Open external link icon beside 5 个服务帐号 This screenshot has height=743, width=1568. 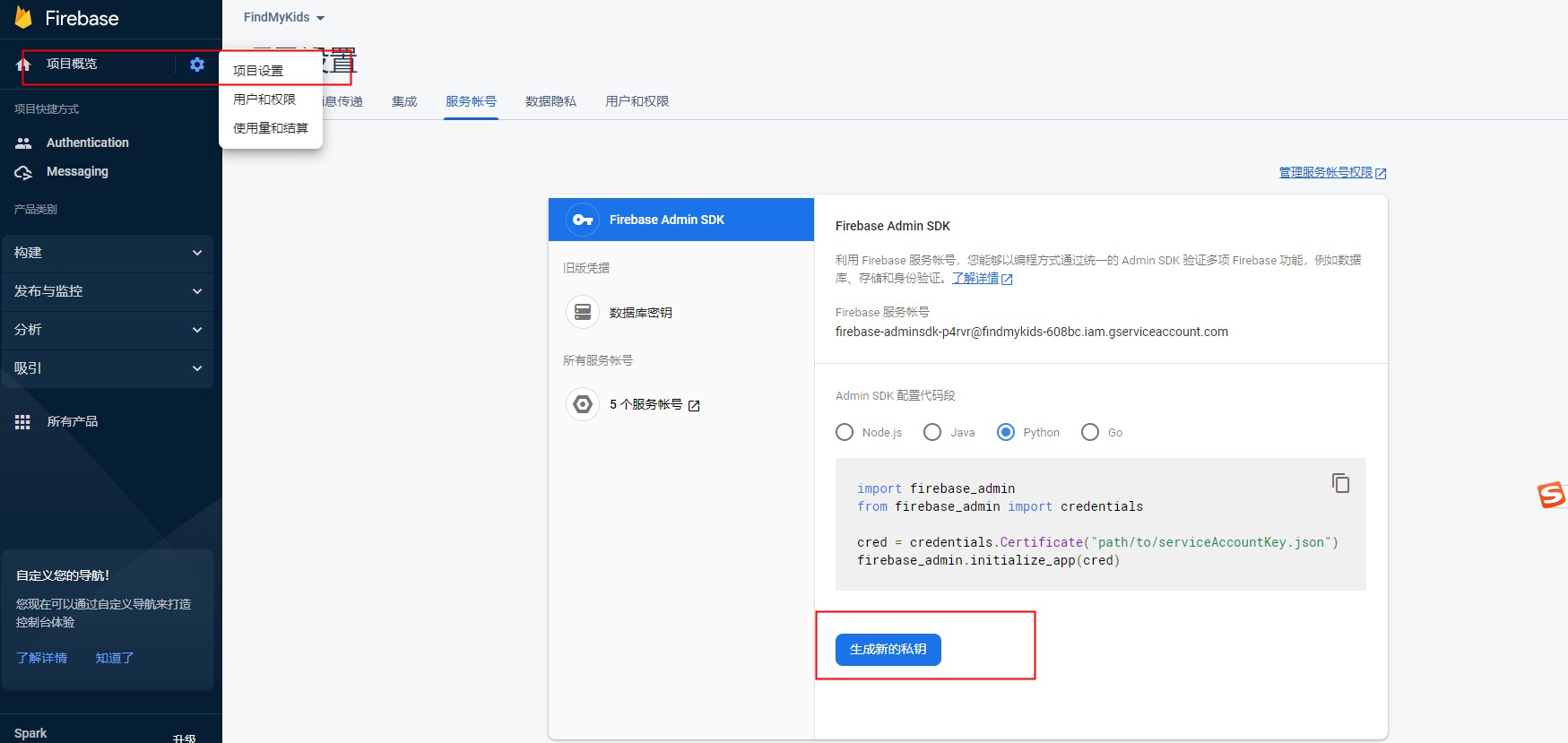point(694,406)
